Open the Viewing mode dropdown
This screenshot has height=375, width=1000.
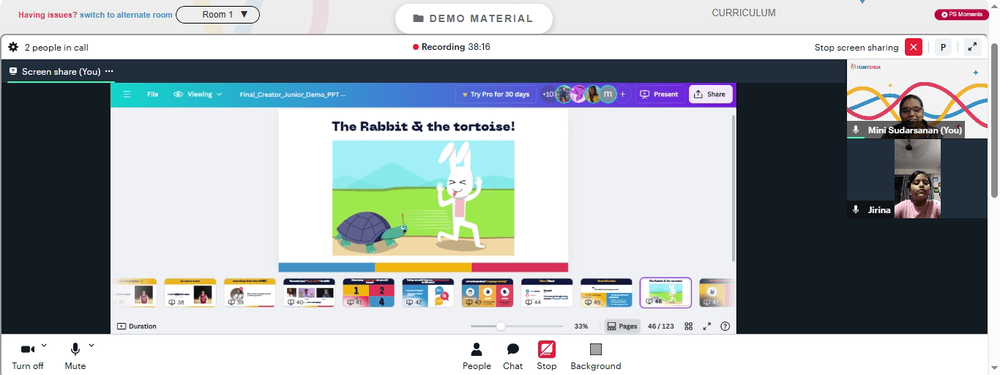[x=198, y=94]
